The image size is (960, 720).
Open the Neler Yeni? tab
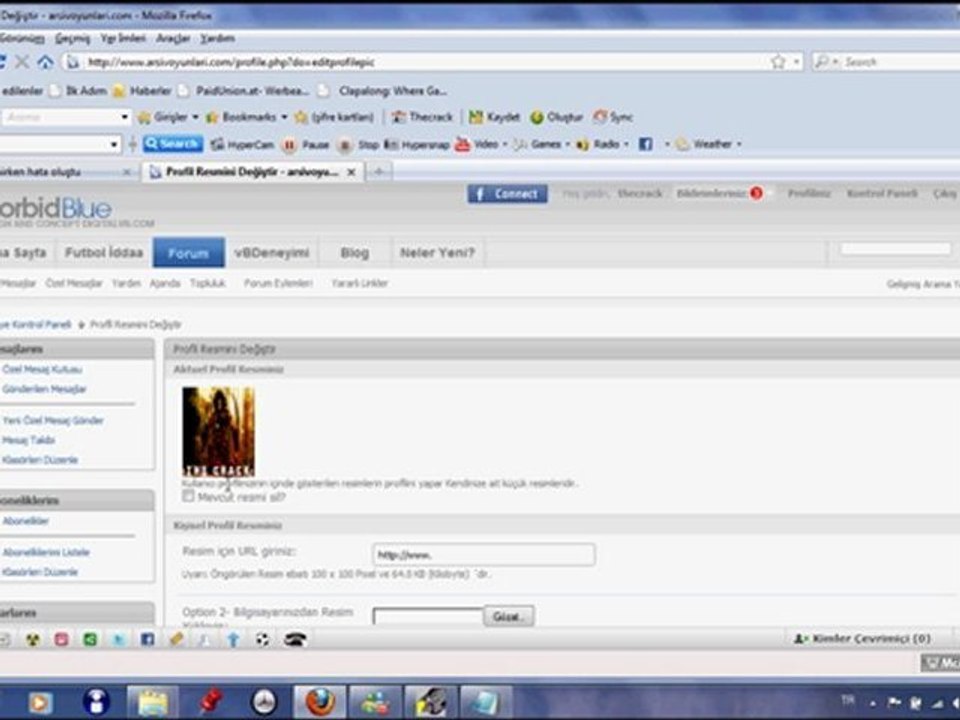click(437, 252)
